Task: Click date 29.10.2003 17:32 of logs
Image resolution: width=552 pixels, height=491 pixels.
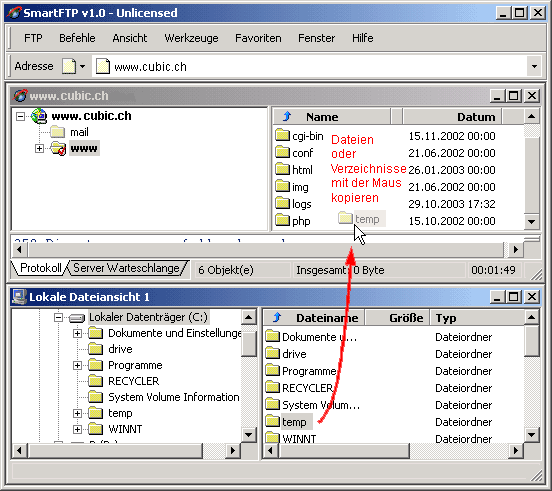Action: point(452,204)
